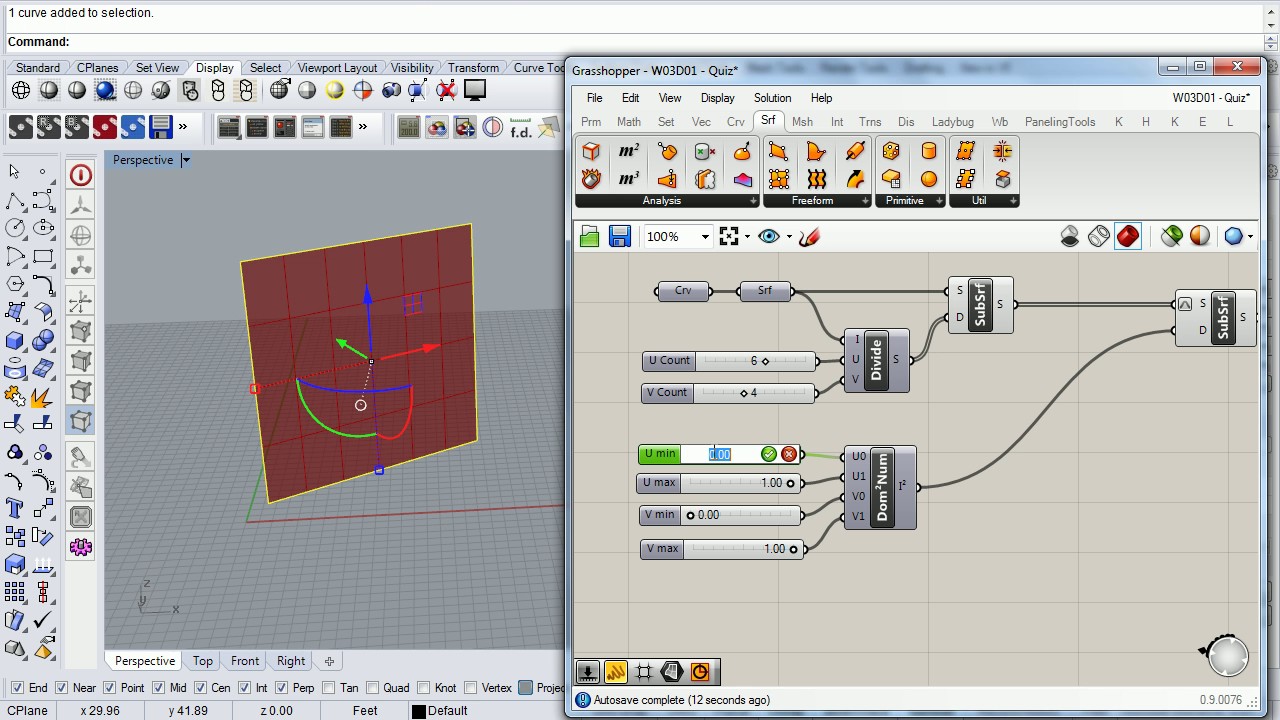Switch to the Rhino Viewport Layout tab
The image size is (1280, 720).
[x=337, y=68]
